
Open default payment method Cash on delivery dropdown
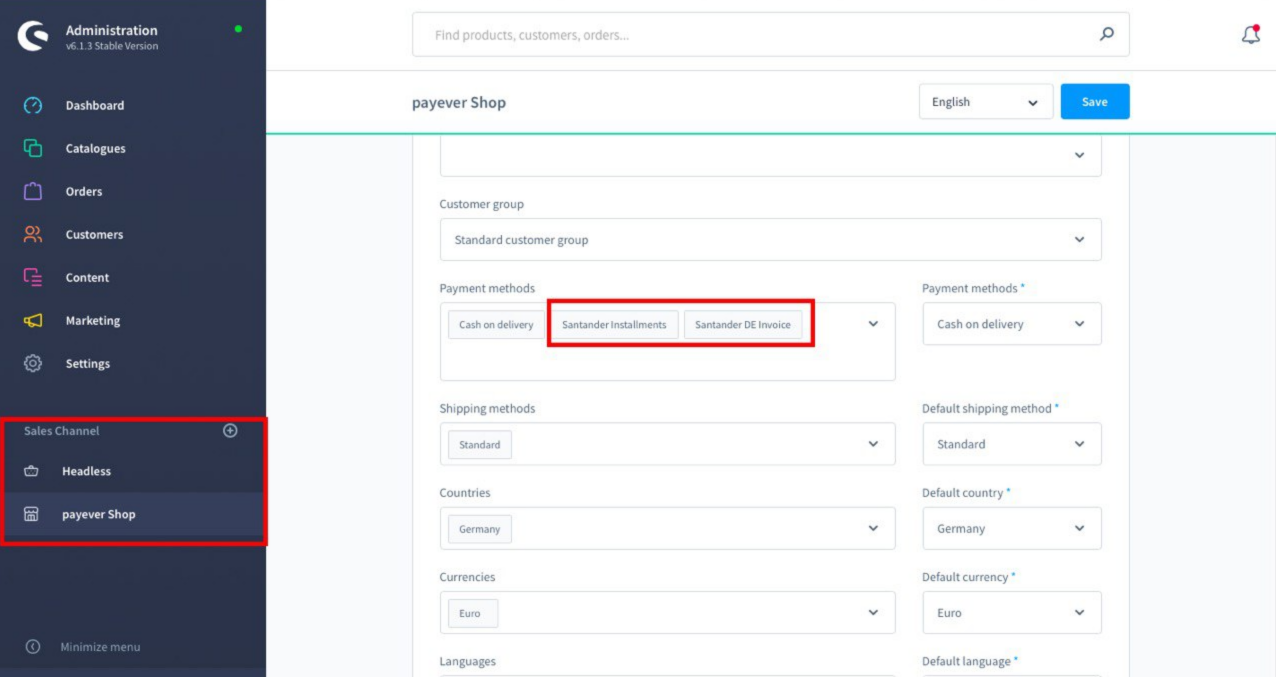[1012, 324]
